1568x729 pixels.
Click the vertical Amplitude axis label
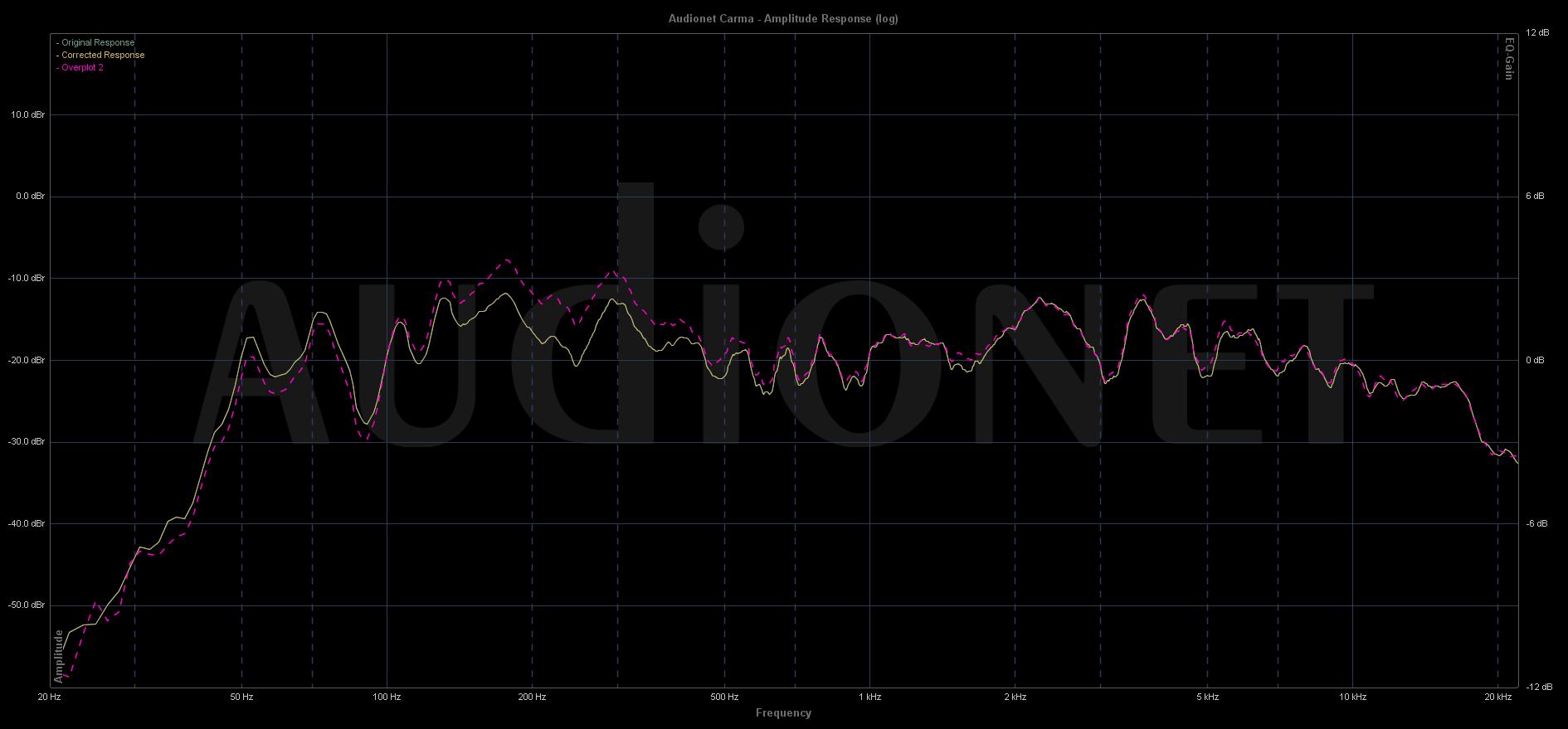[59, 656]
